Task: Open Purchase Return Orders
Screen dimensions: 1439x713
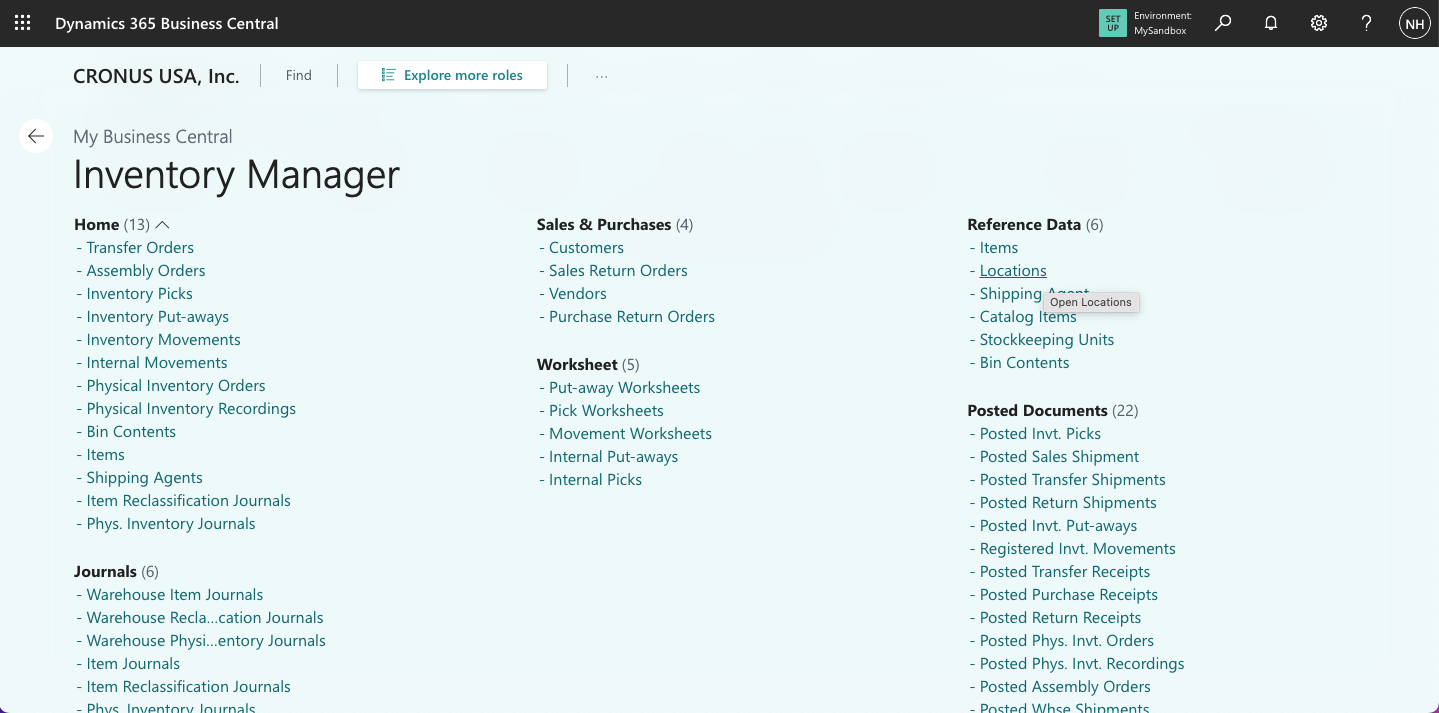Action: [x=632, y=317]
